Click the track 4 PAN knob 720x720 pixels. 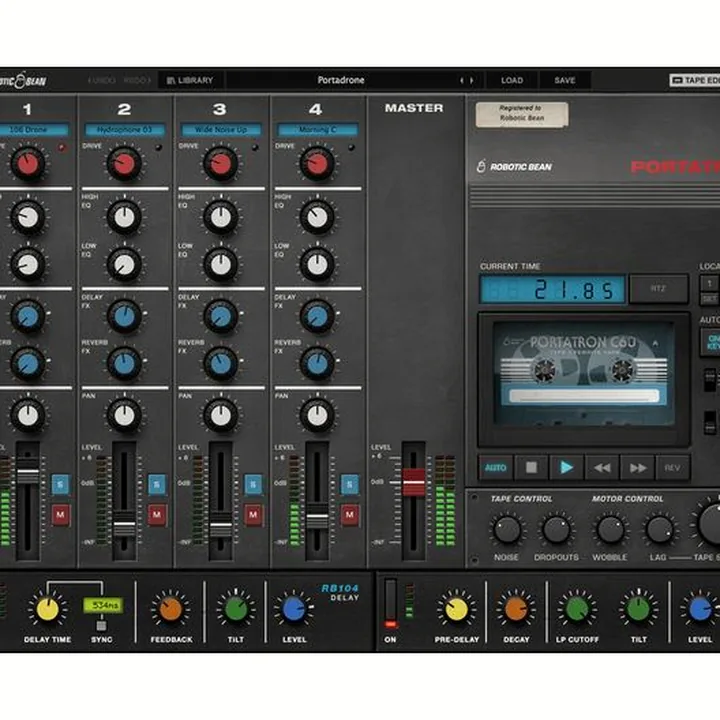(317, 416)
